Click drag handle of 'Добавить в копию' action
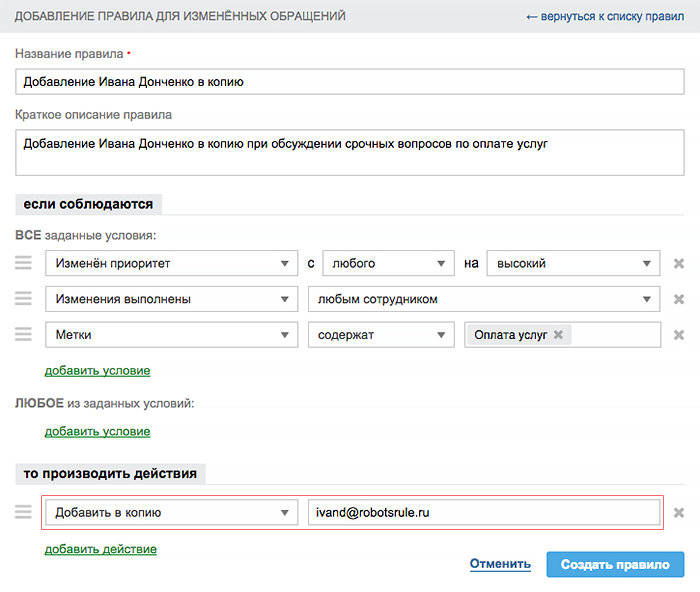The height and width of the screenshot is (592, 700). pos(23,513)
